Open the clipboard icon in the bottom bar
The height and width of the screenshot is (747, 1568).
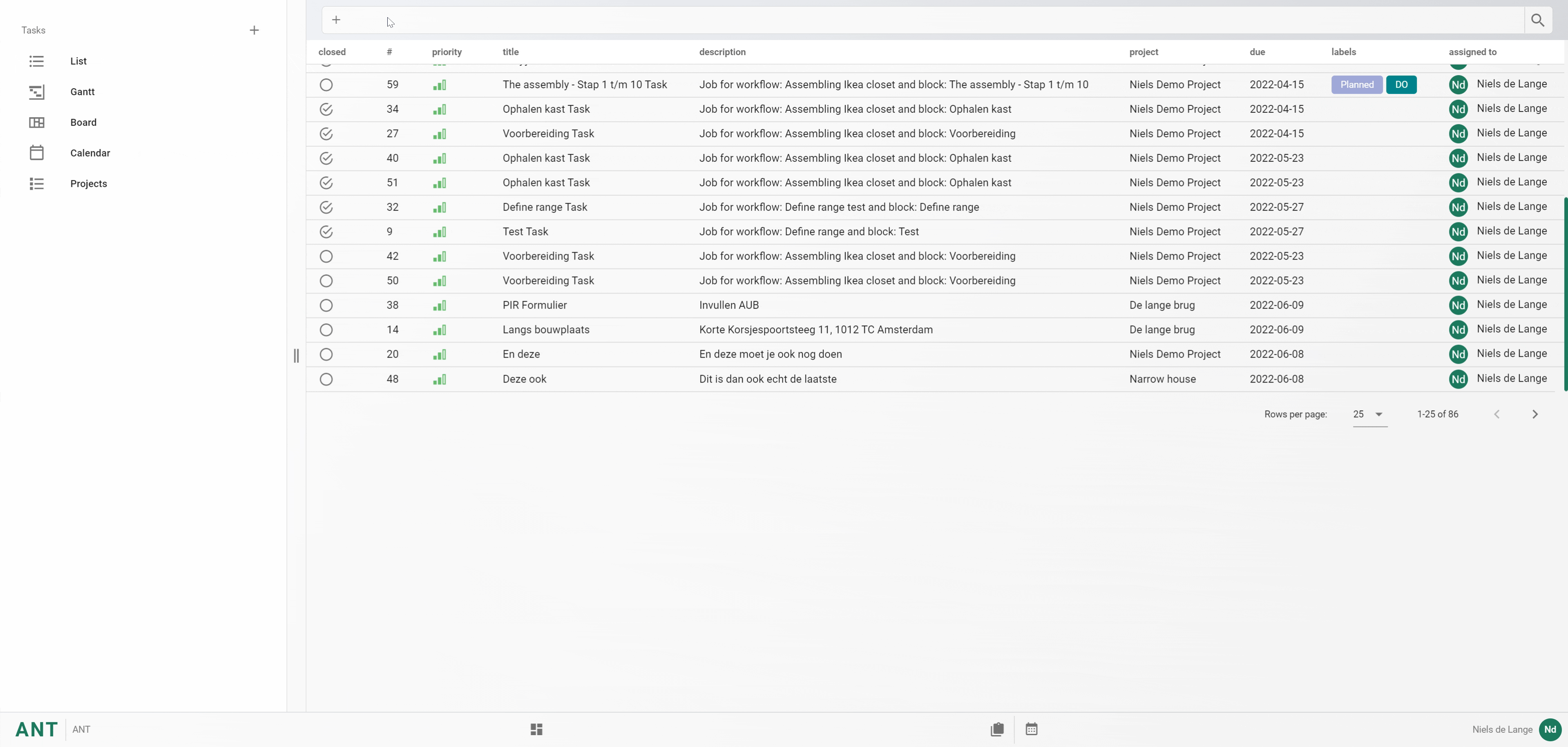(997, 729)
